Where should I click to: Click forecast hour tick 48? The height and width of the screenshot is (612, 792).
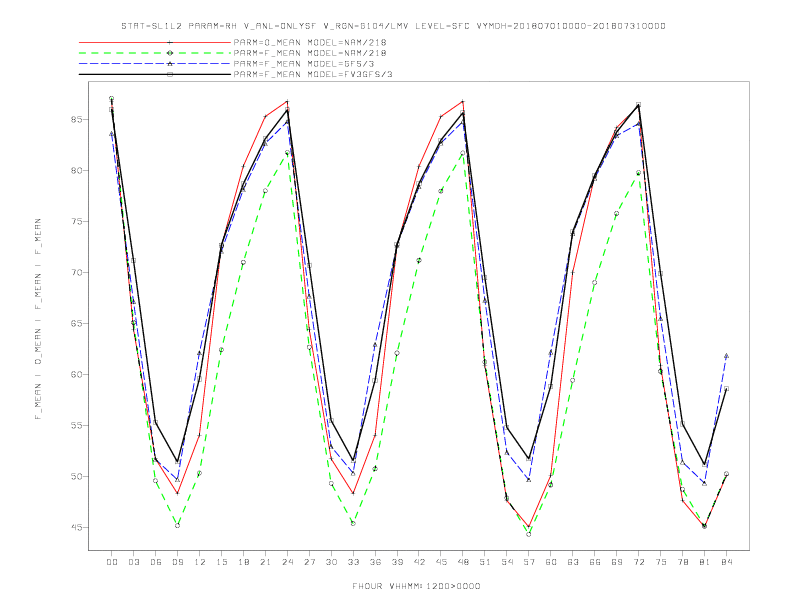coord(463,562)
